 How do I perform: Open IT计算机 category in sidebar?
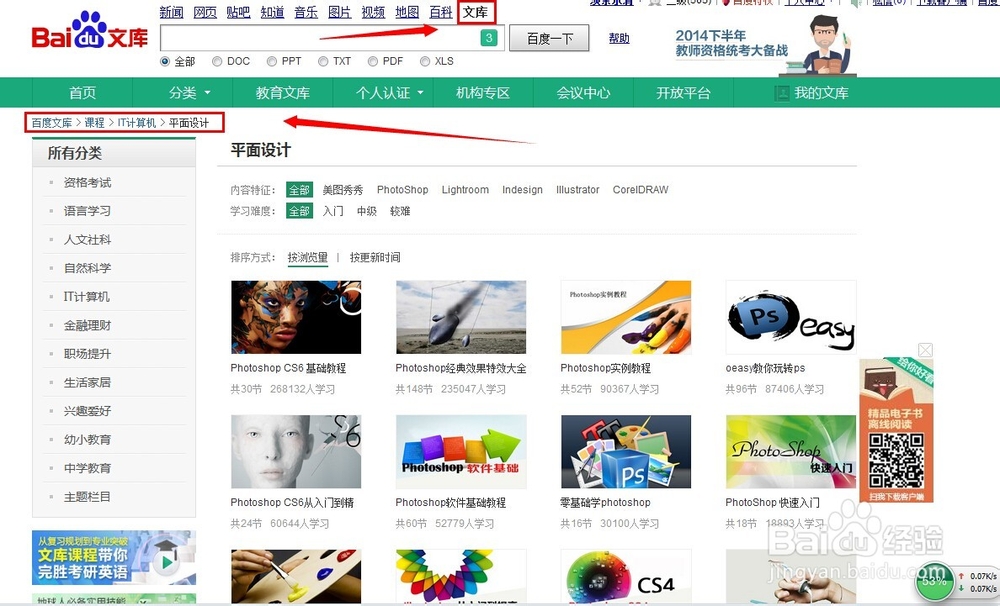[x=87, y=297]
